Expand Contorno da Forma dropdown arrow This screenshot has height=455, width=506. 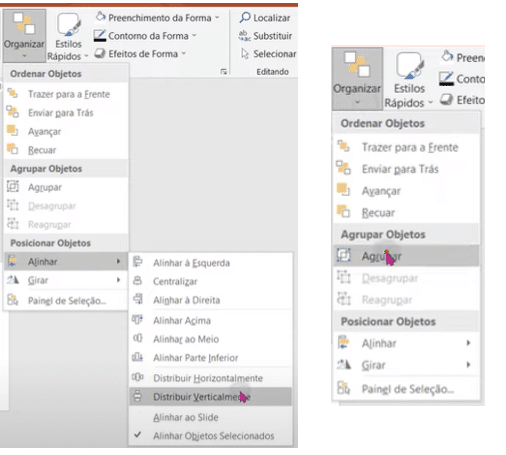pyautogui.click(x=194, y=35)
